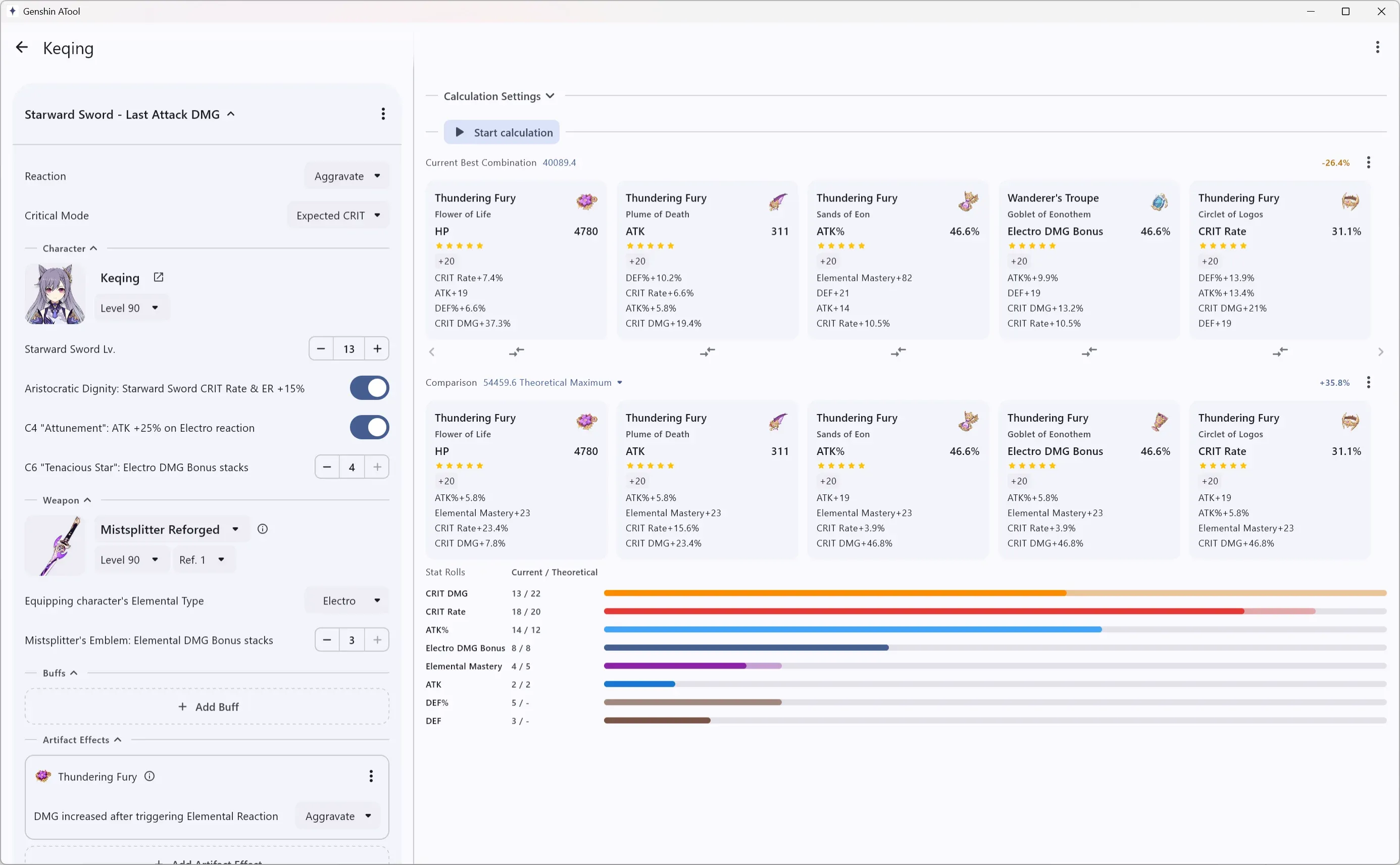Increase Starward Sword level

377,349
